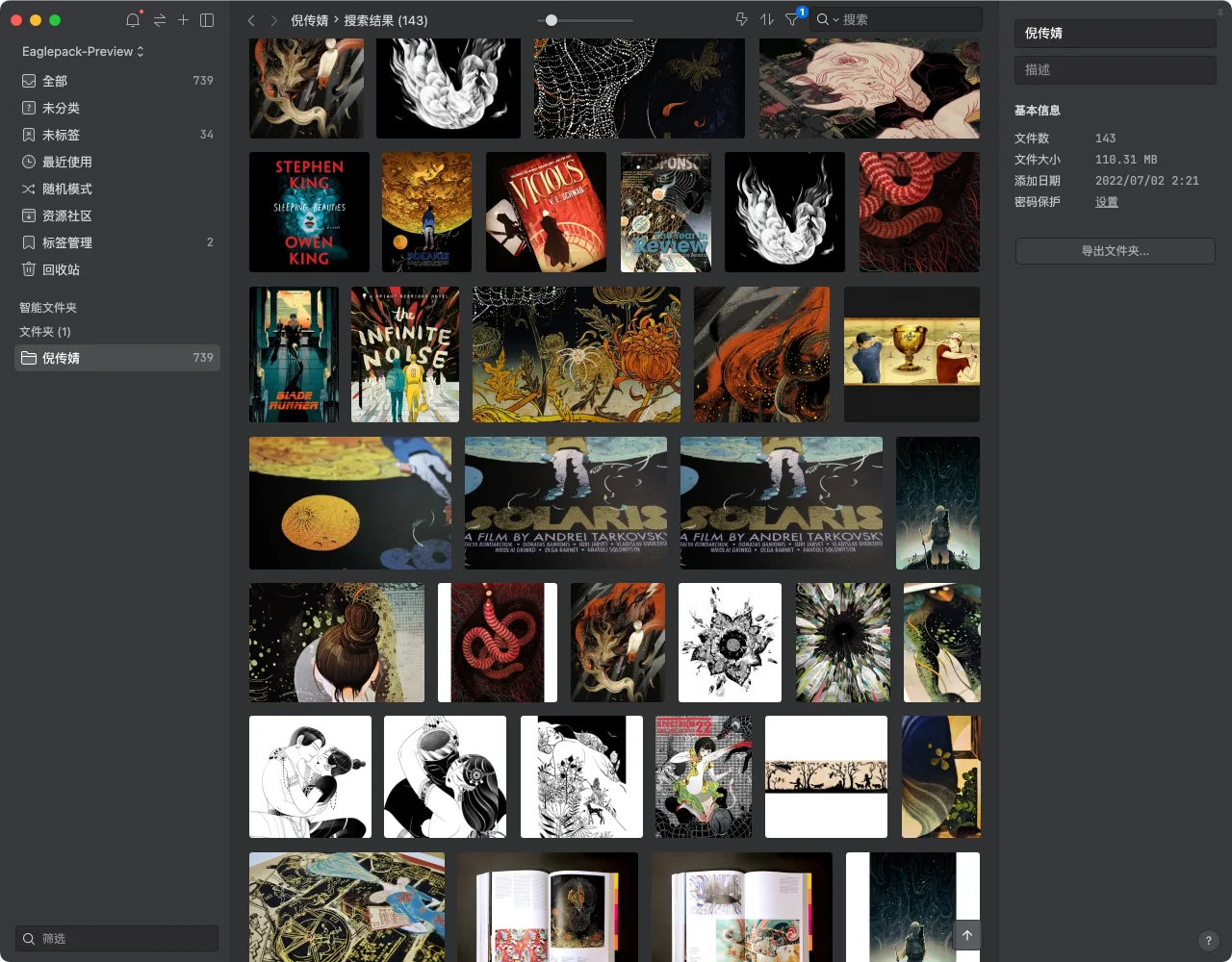Toggle the sidebar layout icon
The image size is (1232, 962).
207,19
